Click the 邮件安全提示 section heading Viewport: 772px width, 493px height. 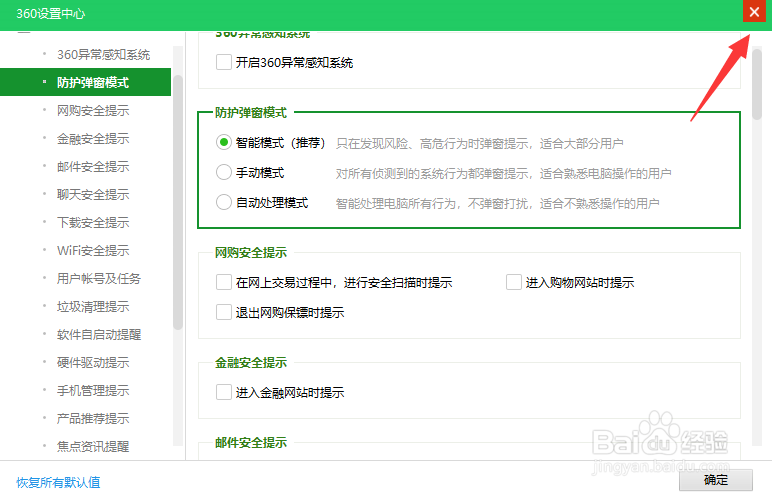point(251,442)
